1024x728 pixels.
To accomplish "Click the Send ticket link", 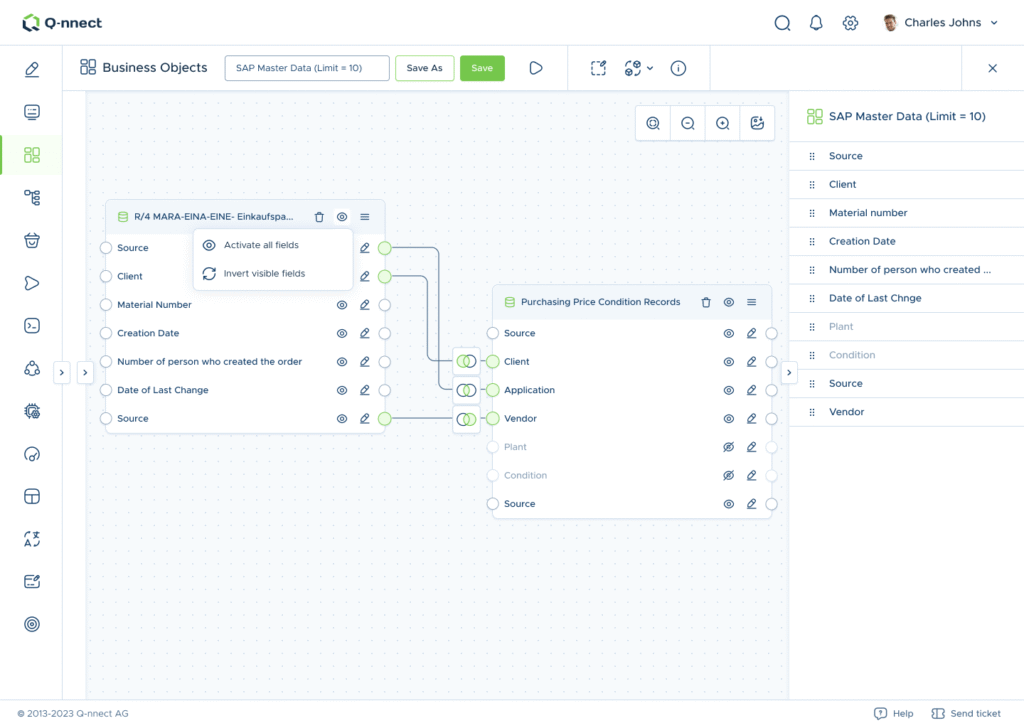I will tap(966, 714).
